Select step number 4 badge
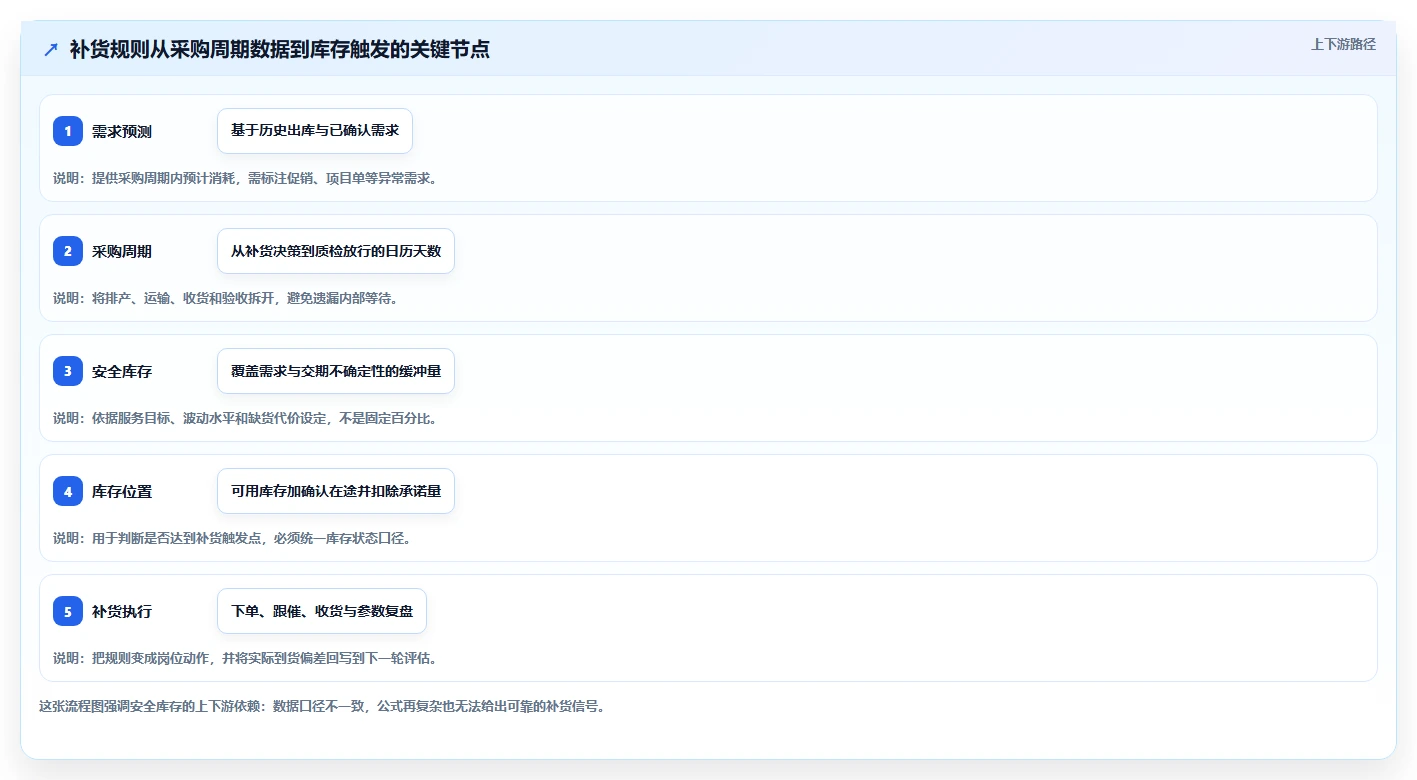Viewport: 1417px width, 780px height. point(68,491)
